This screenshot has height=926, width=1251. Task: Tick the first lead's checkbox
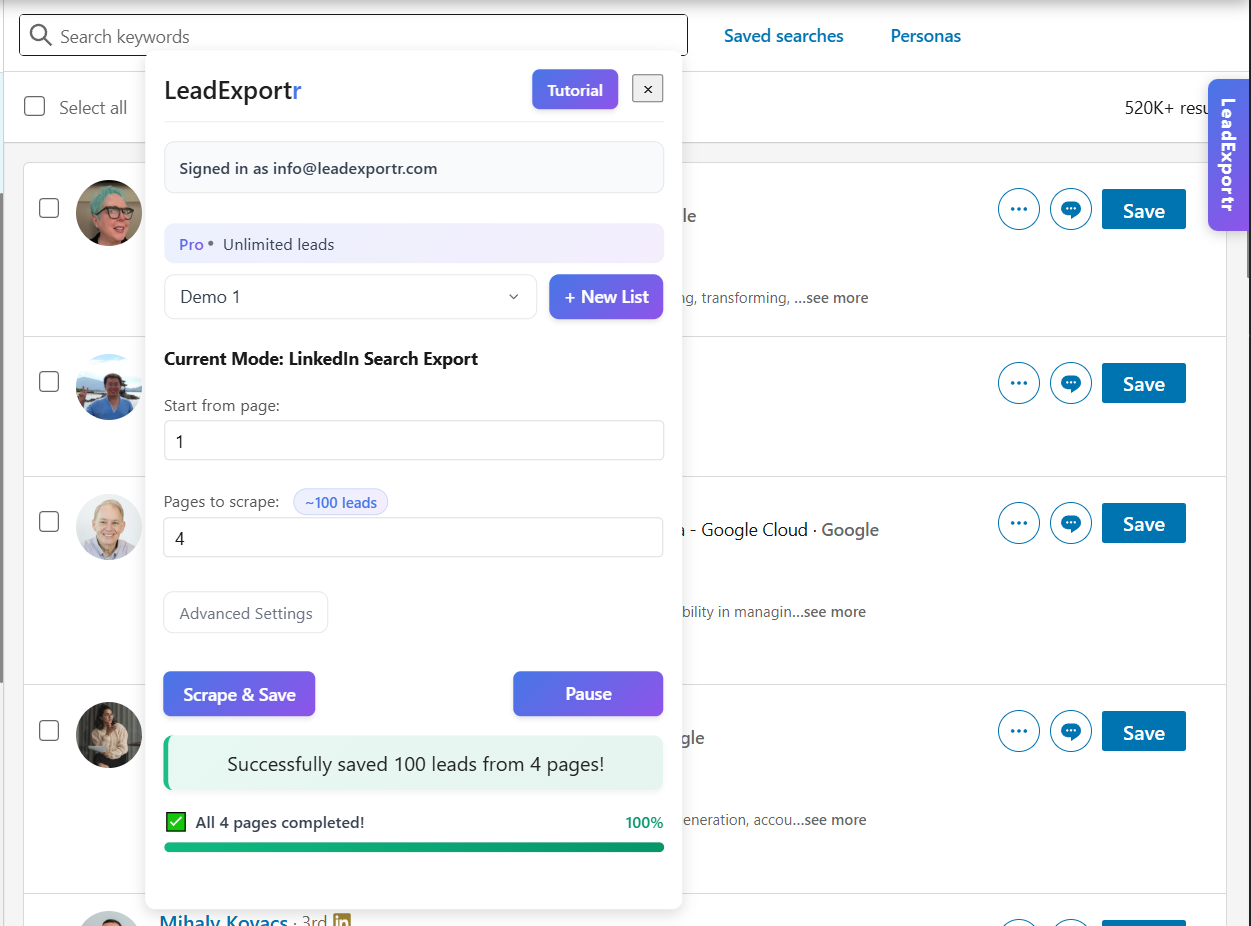[49, 208]
